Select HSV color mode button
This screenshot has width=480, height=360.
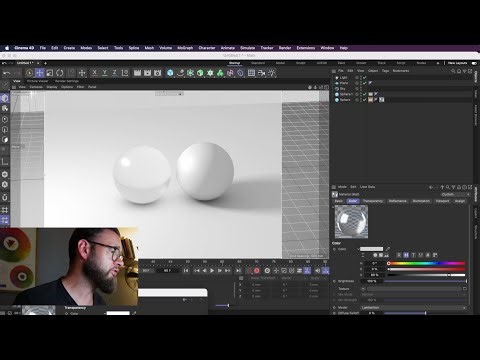click(x=406, y=255)
